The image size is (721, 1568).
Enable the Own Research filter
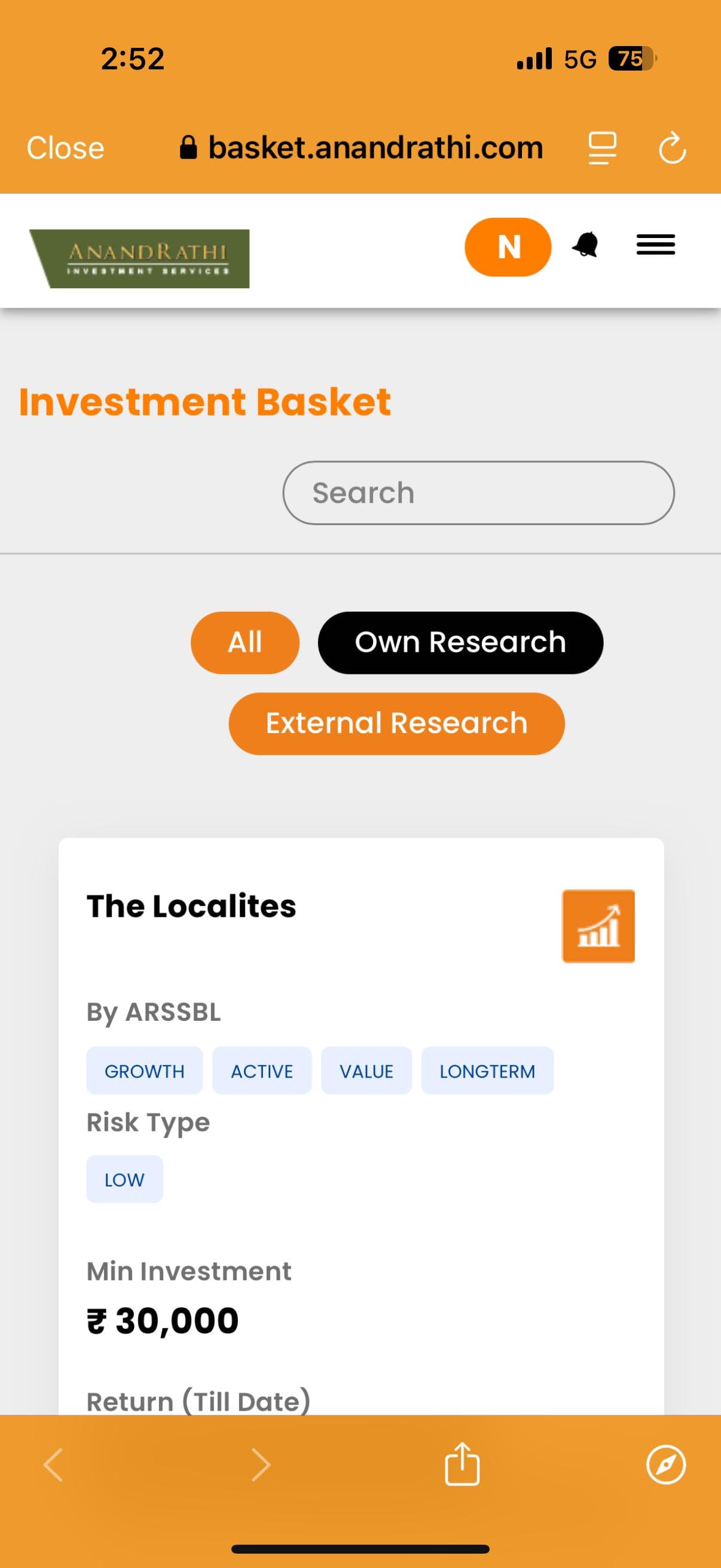pyautogui.click(x=460, y=642)
